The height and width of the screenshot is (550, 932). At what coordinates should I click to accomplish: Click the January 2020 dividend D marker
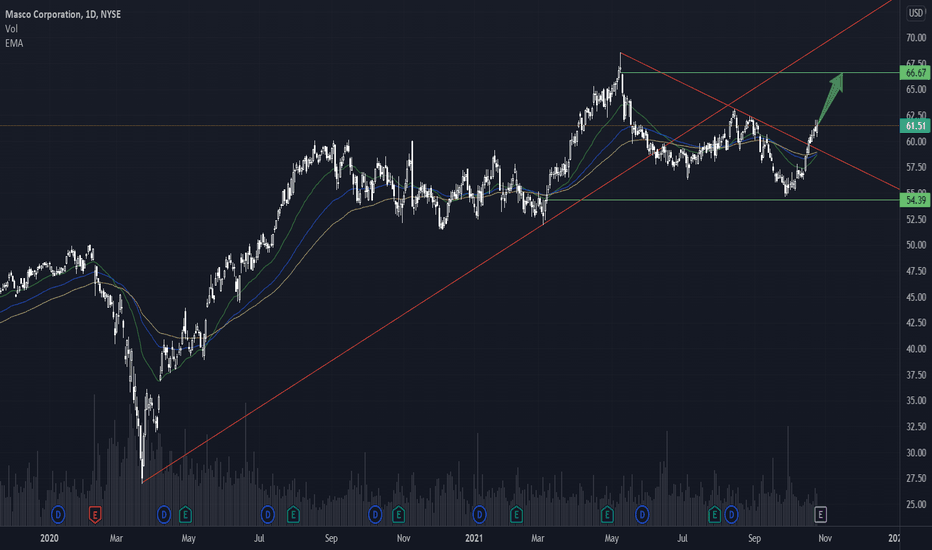[x=58, y=514]
